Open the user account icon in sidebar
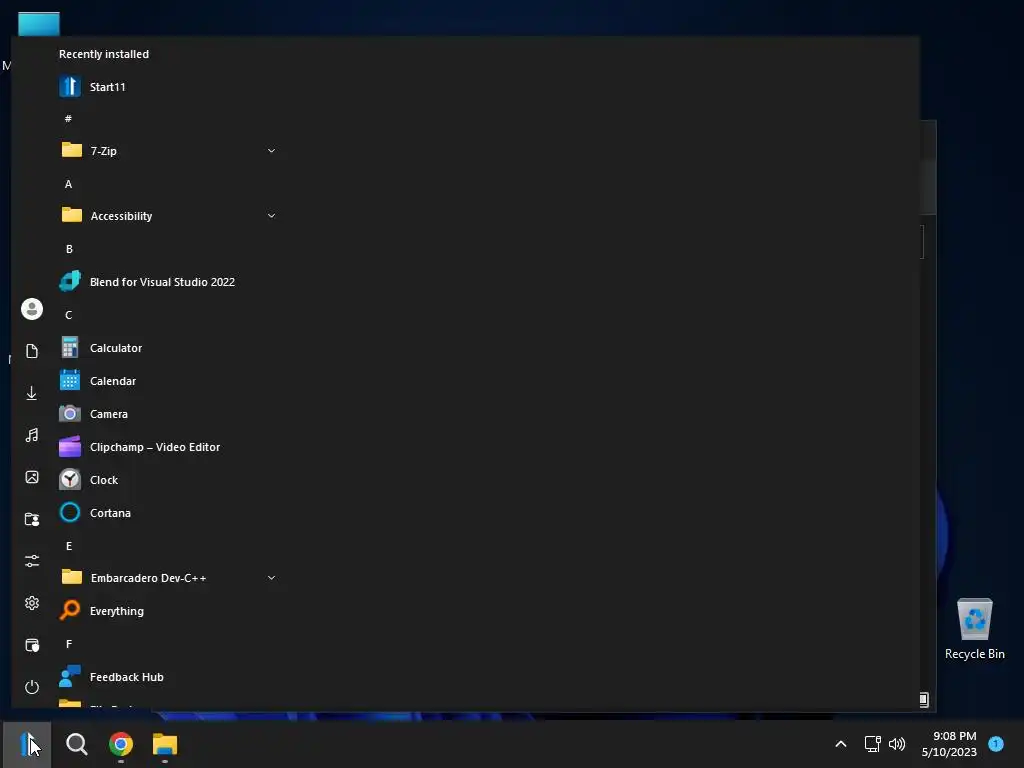The image size is (1024, 768). click(31, 309)
